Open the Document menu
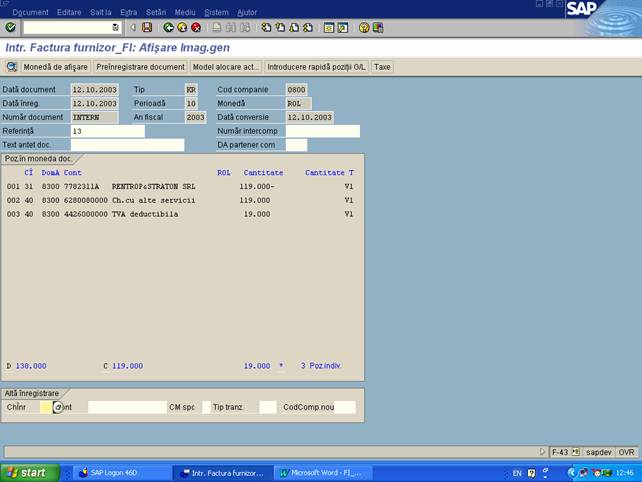 pos(30,12)
